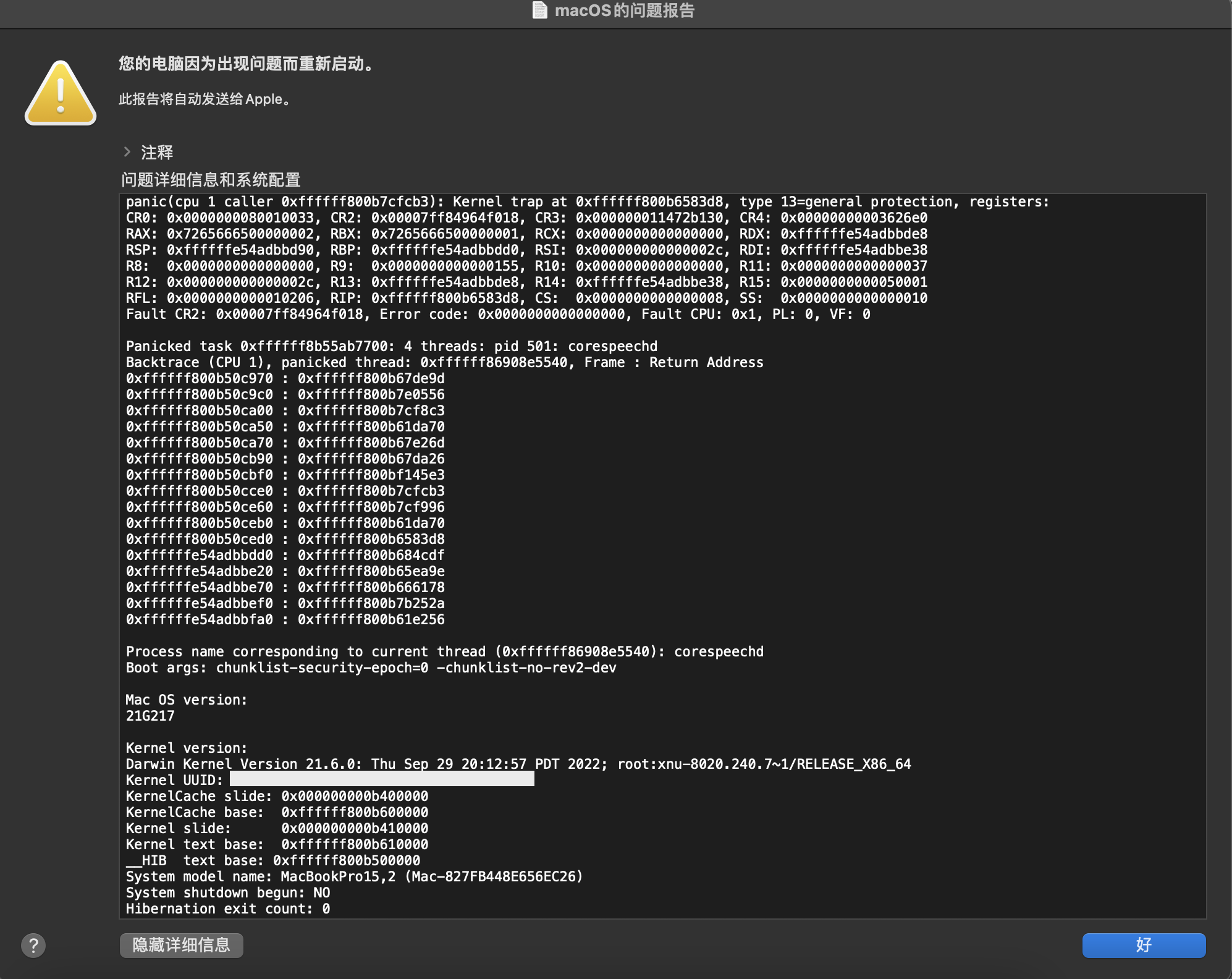Screen dimensions: 1232x979
Task: Click the Hibernation exit count line
Action: (x=227, y=909)
